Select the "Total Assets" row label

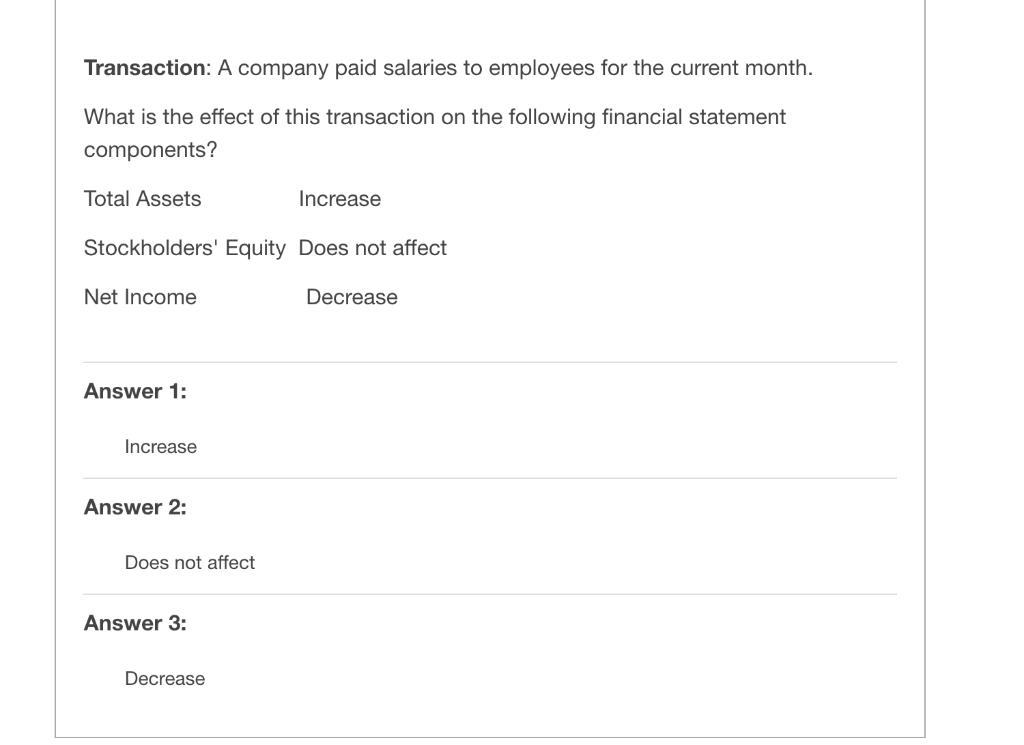pos(142,199)
